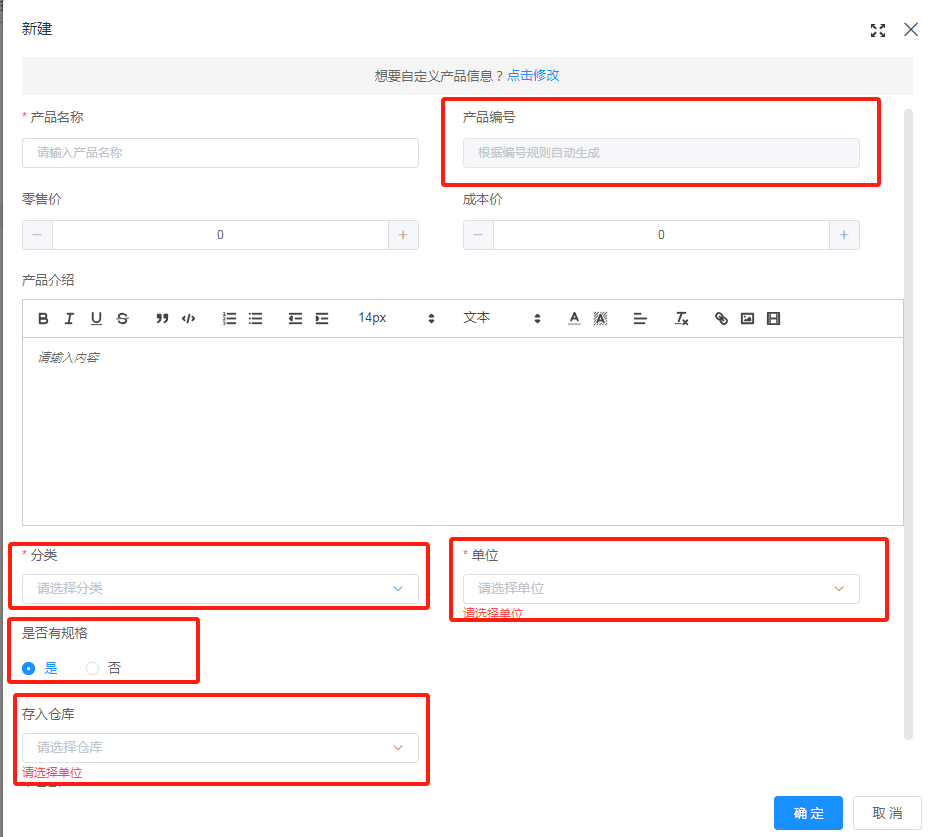Toggle bold formatting in the editor
This screenshot has height=837, width=932.
click(x=43, y=318)
